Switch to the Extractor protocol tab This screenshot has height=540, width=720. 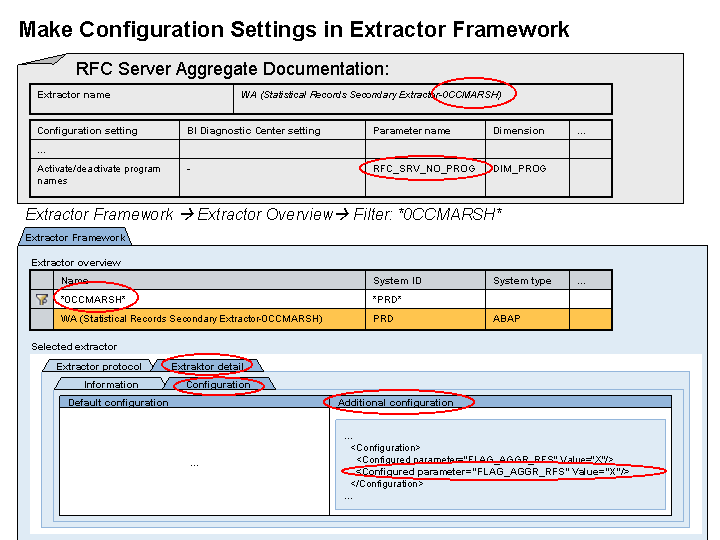pyautogui.click(x=99, y=367)
